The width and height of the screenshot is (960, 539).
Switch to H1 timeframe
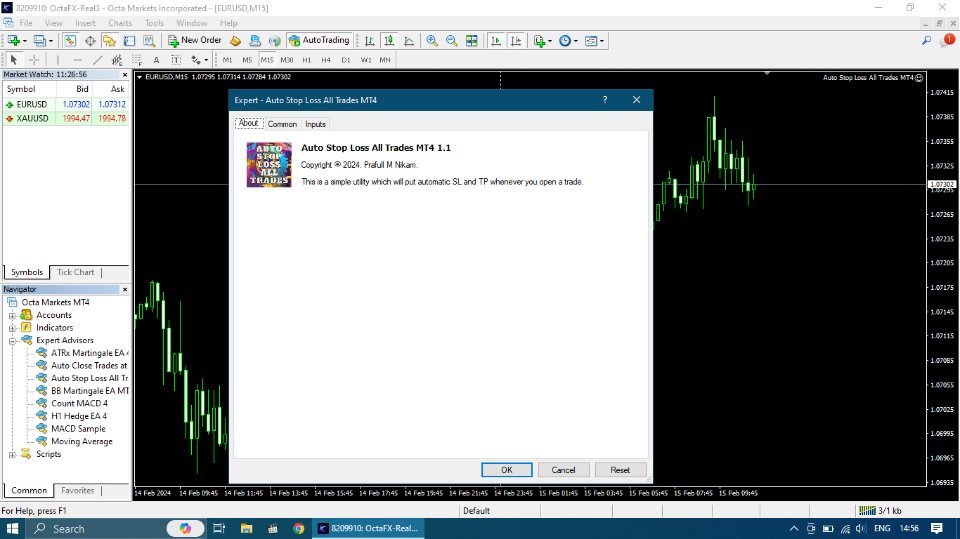307,59
